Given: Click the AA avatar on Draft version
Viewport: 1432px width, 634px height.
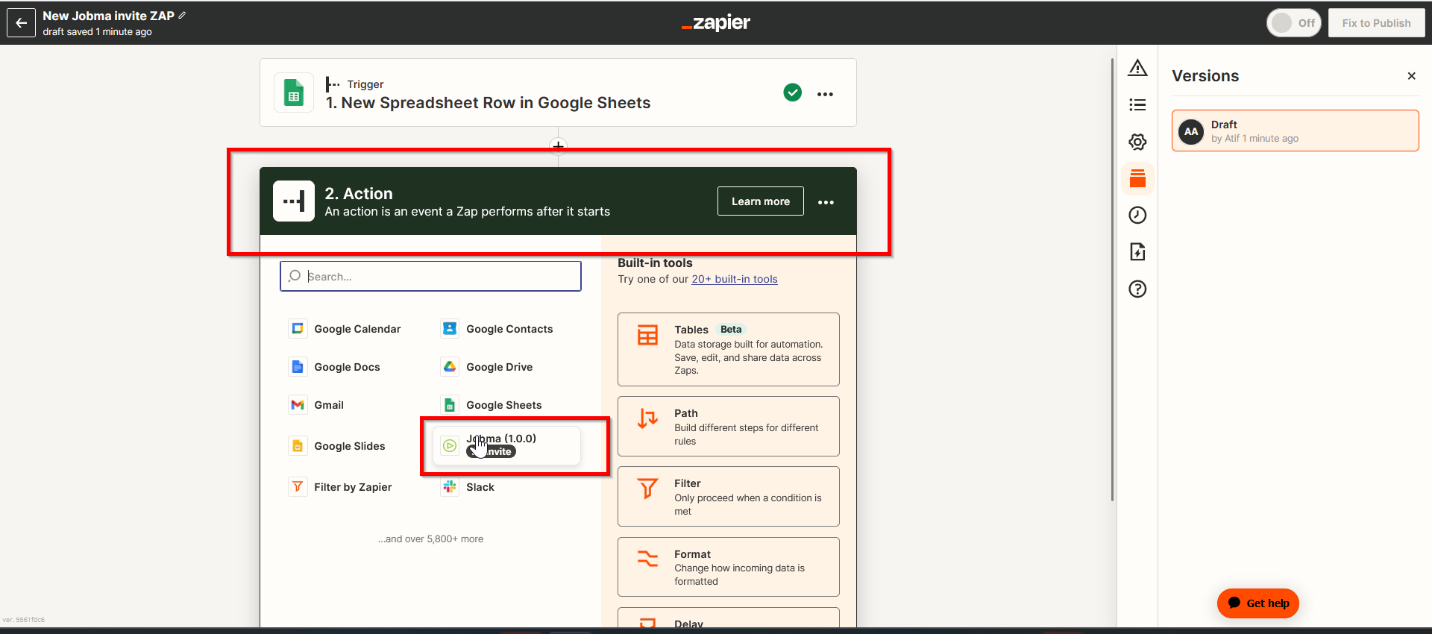Looking at the screenshot, I should [1191, 131].
